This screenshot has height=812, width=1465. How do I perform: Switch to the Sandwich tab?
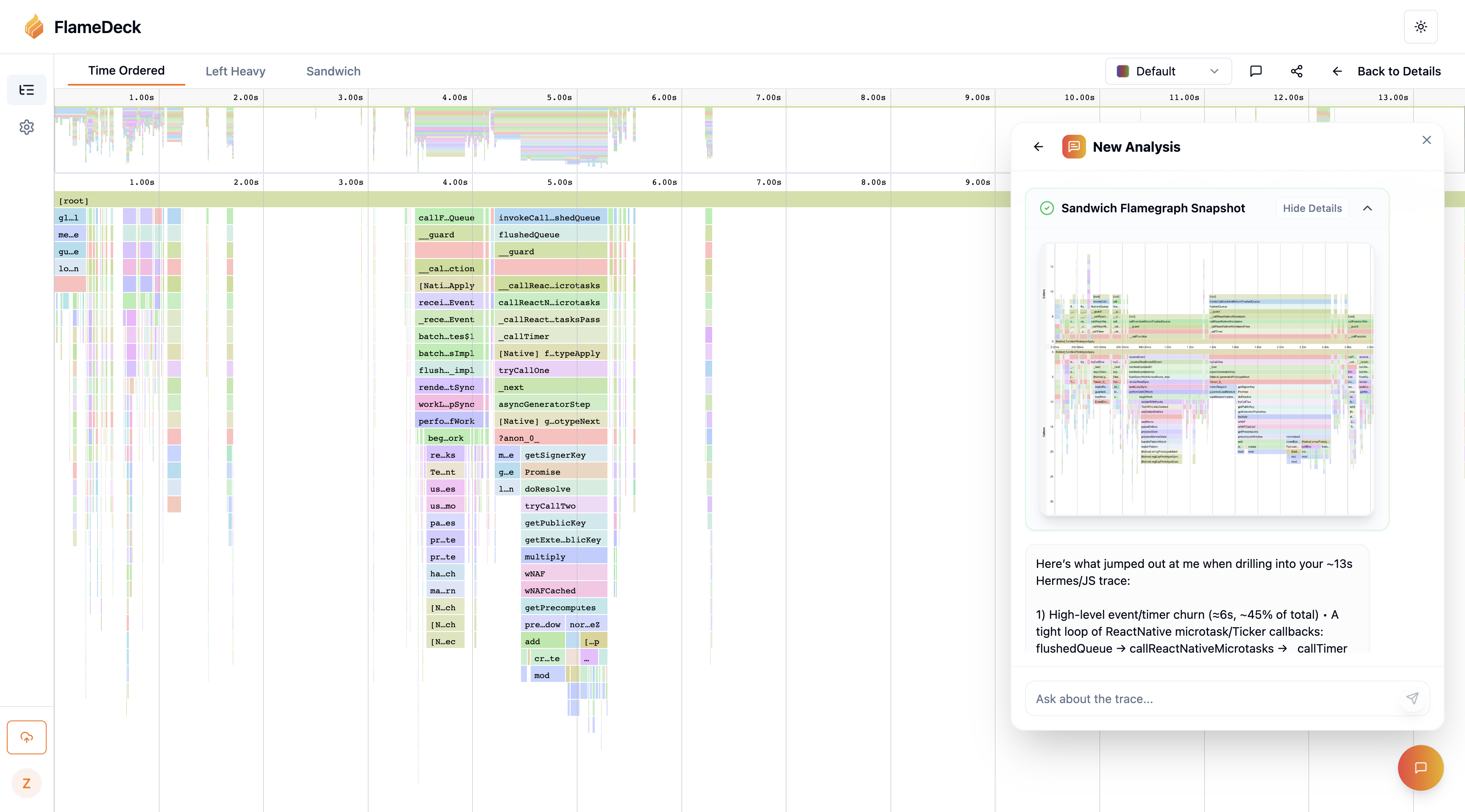(333, 71)
